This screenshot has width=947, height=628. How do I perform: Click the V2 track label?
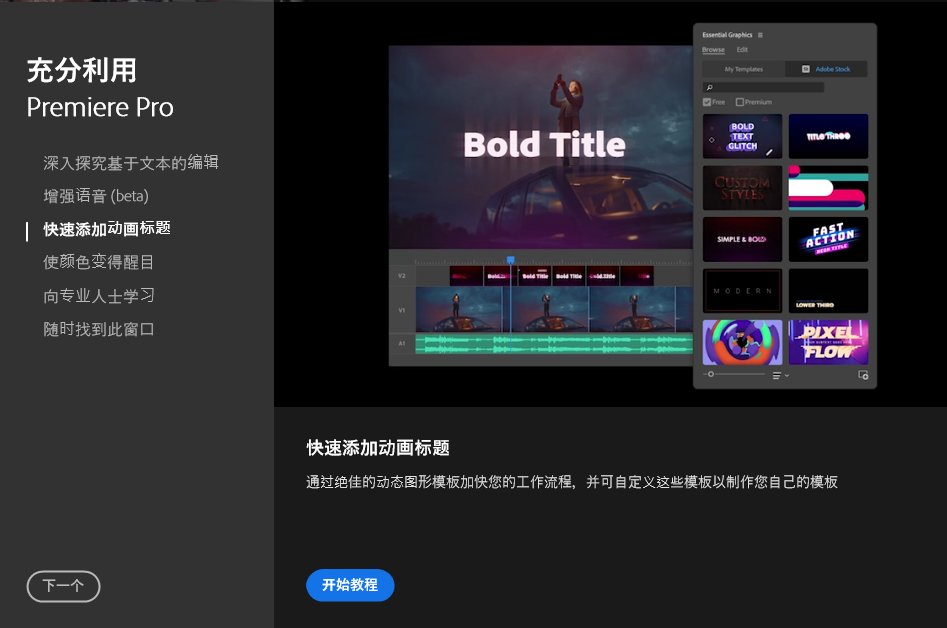402,276
